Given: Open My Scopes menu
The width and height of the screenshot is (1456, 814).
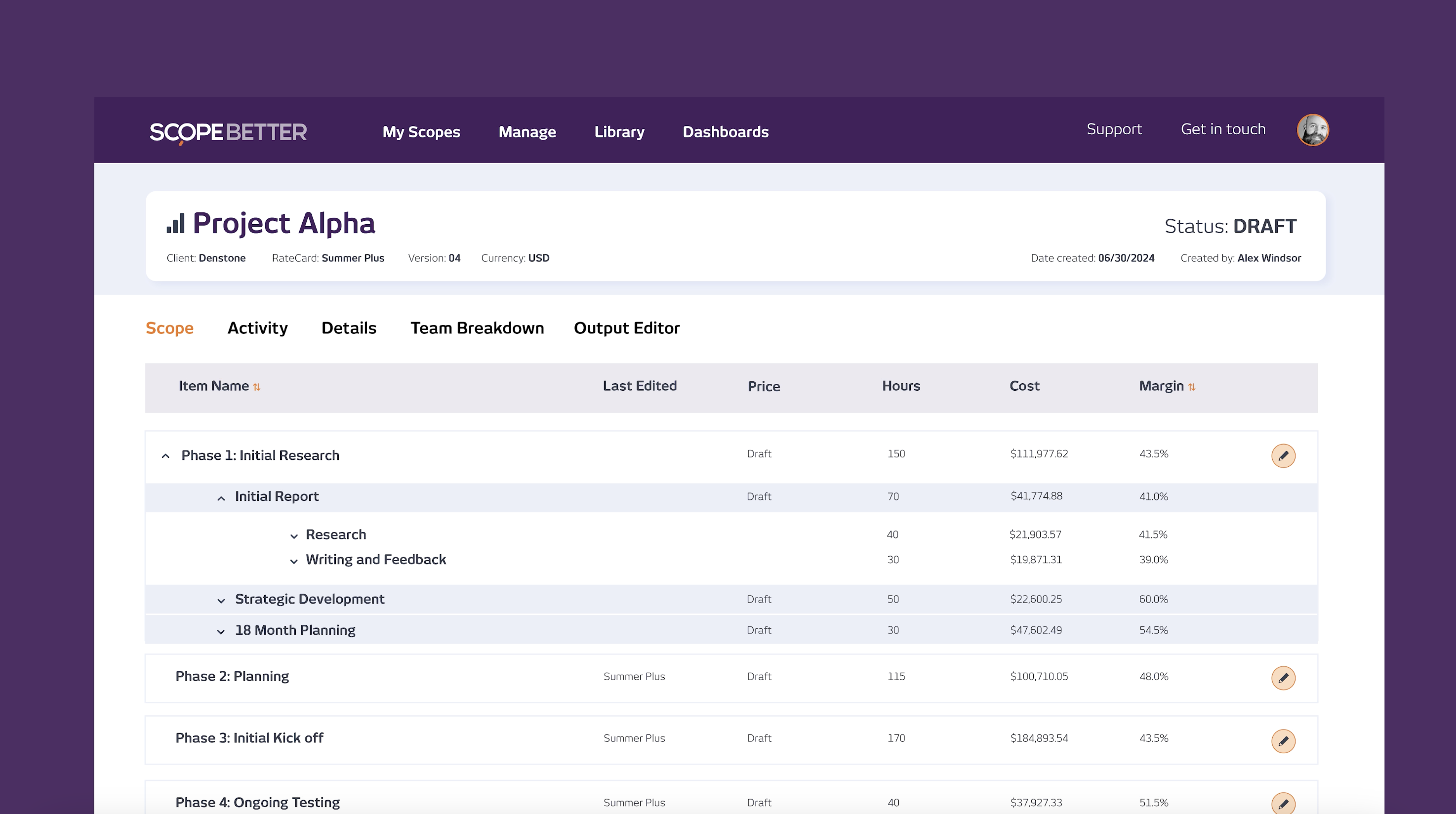Looking at the screenshot, I should [421, 132].
